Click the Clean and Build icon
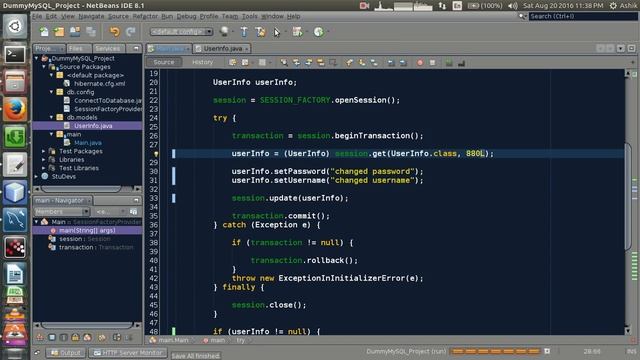This screenshot has width=640, height=360. (260, 32)
